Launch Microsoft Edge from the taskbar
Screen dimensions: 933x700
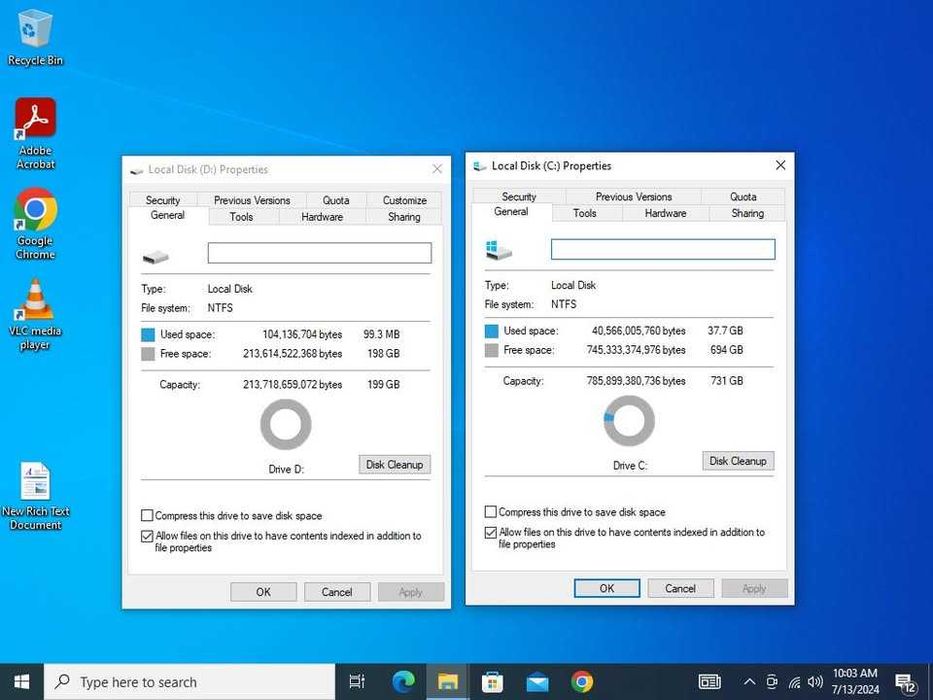pos(403,682)
